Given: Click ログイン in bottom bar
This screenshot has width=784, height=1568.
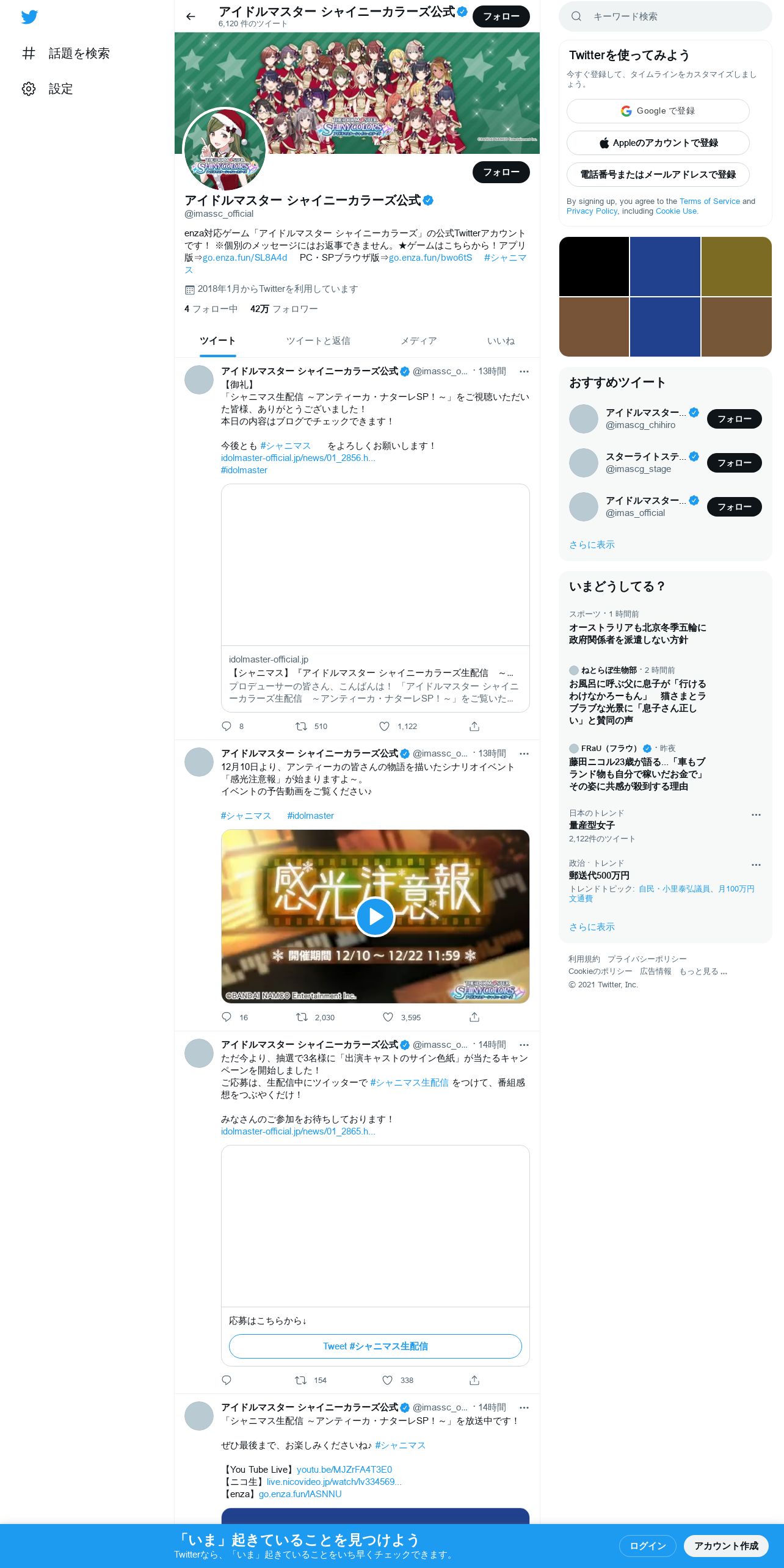Looking at the screenshot, I should (x=648, y=1545).
